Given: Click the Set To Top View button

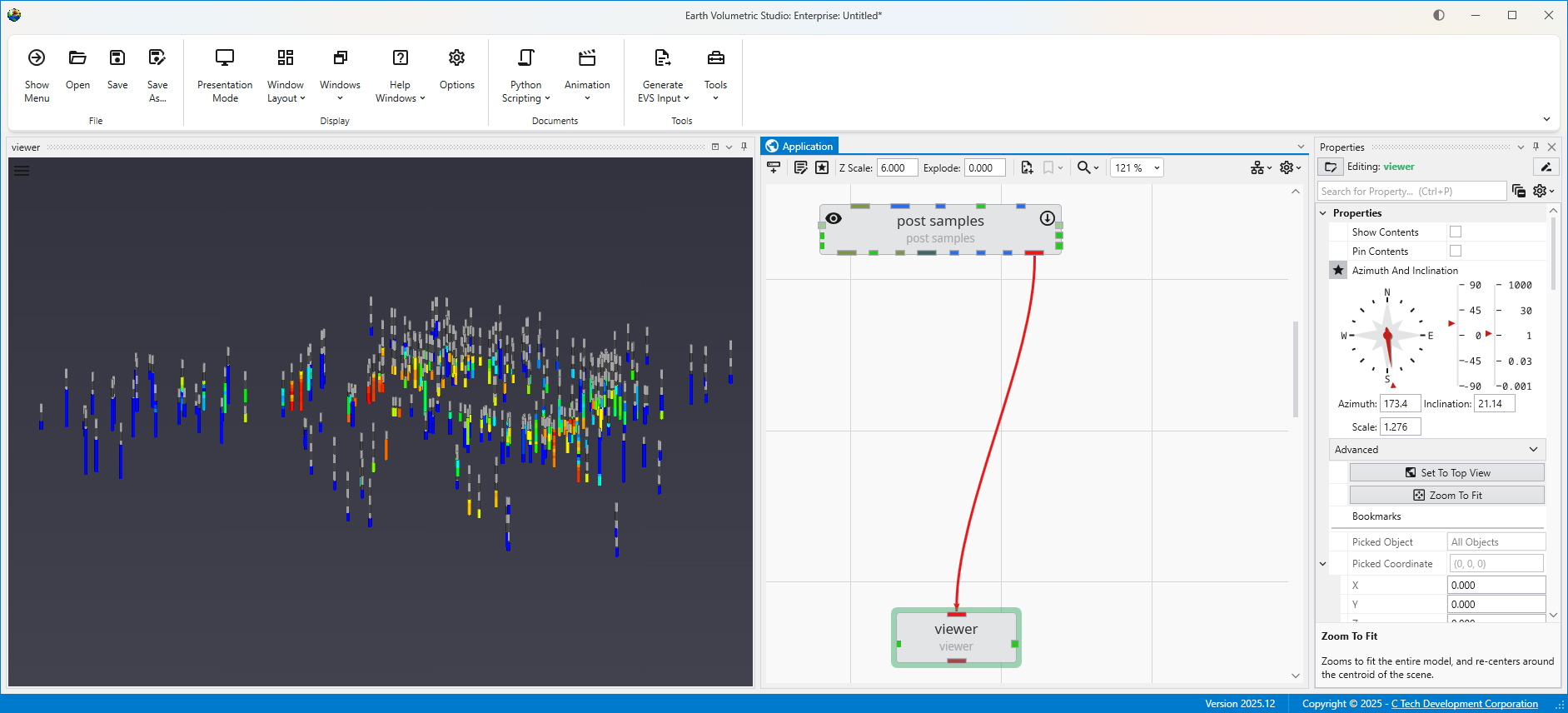Looking at the screenshot, I should tap(1446, 472).
